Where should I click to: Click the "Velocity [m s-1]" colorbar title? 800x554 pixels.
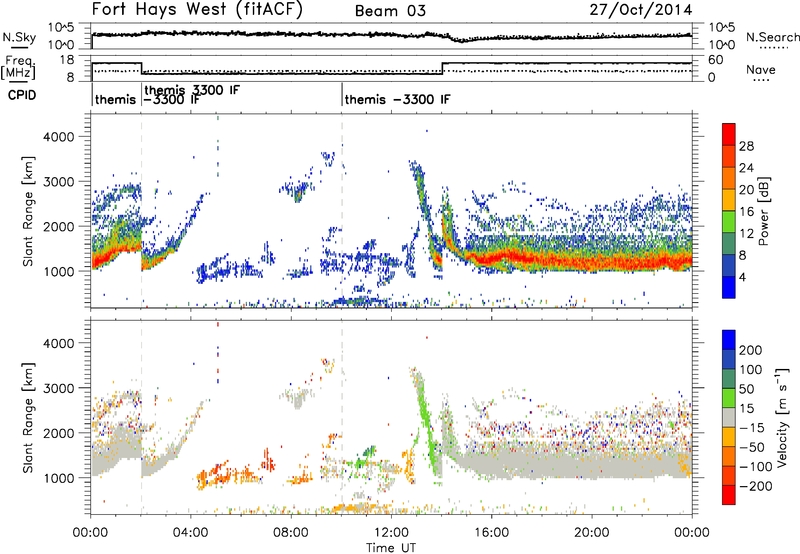click(x=782, y=417)
